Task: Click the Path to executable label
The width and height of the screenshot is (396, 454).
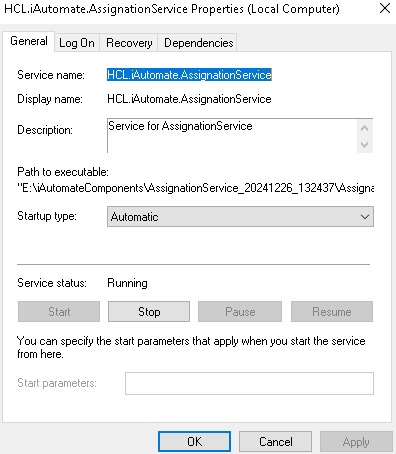Action: [63, 172]
